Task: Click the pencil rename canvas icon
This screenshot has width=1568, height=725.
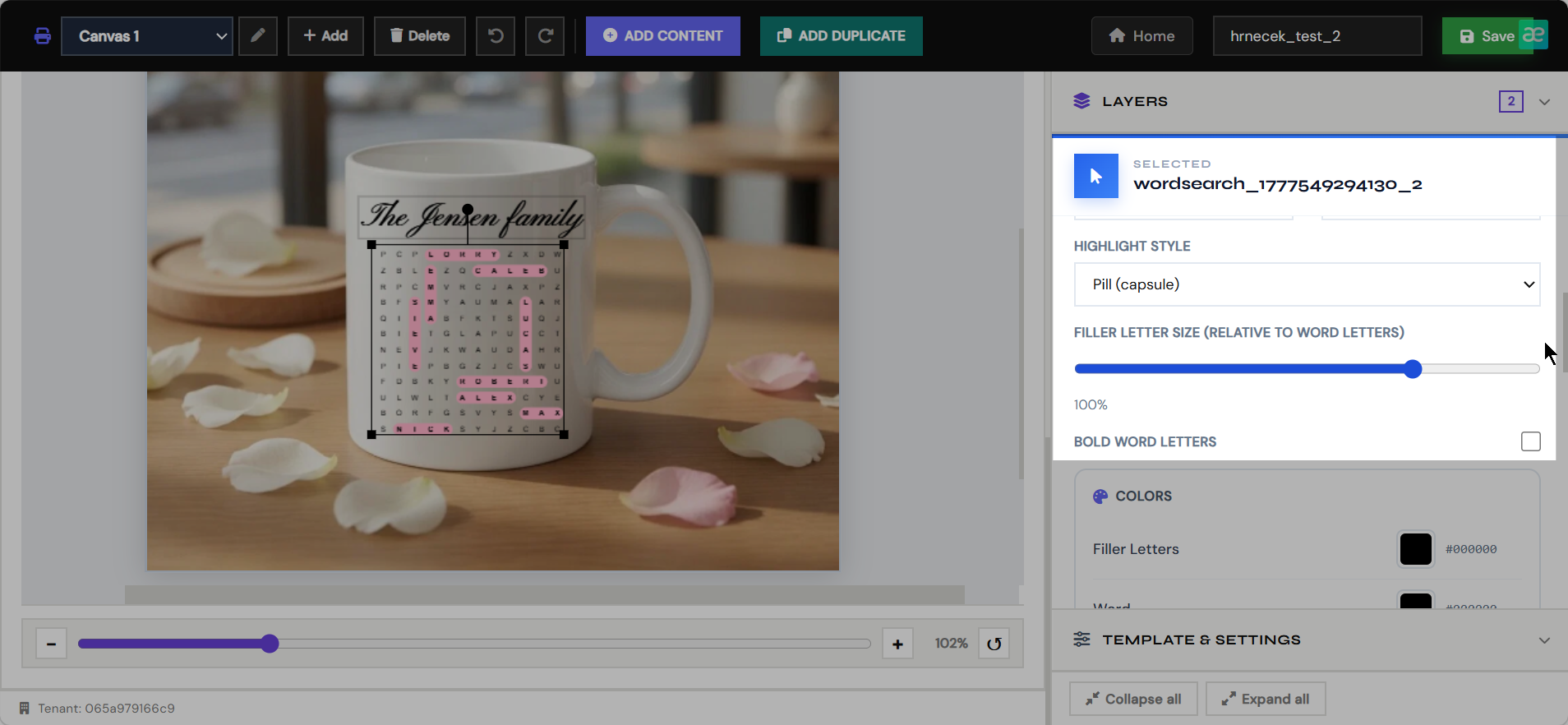Action: pyautogui.click(x=258, y=36)
